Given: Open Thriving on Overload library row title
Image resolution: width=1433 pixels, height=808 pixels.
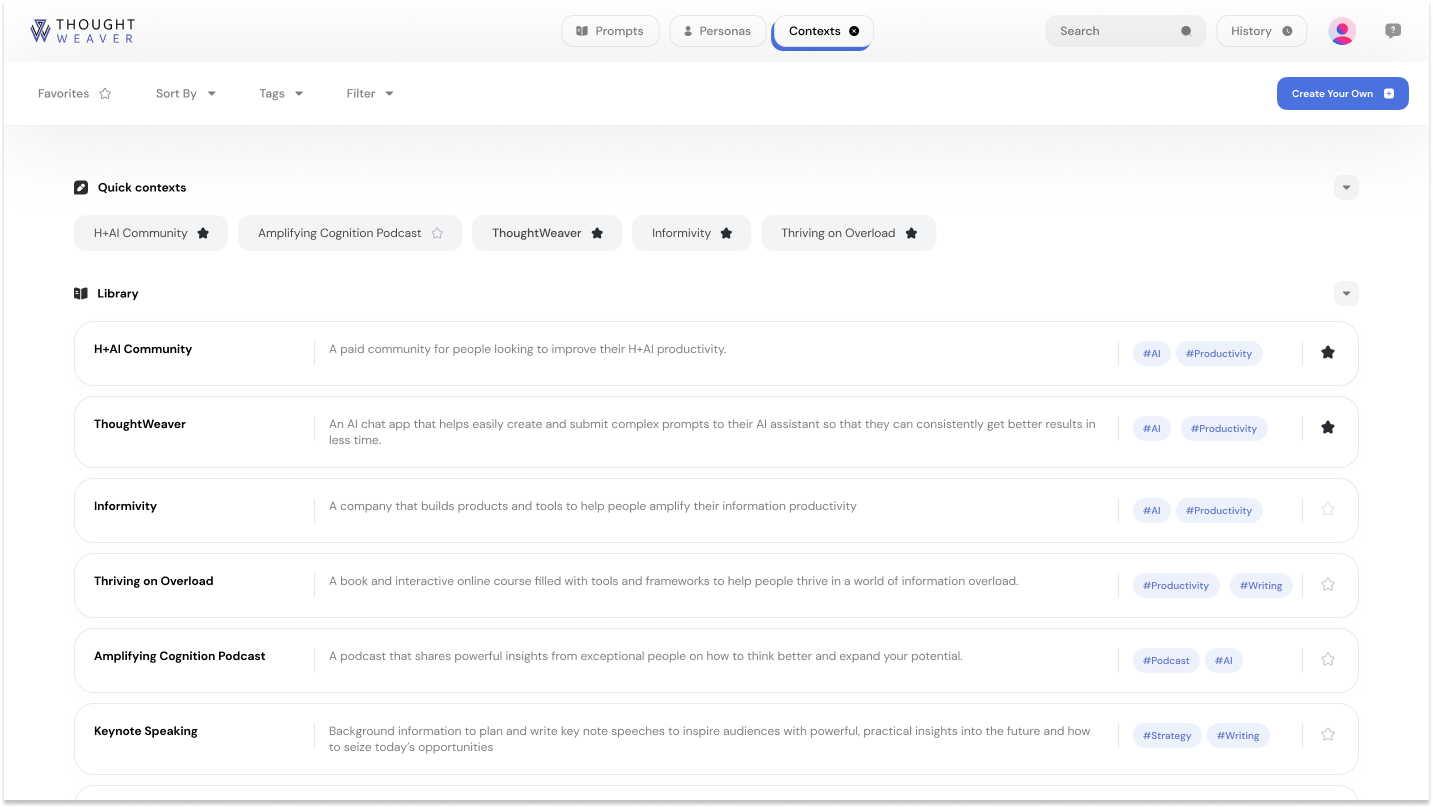Looking at the screenshot, I should (x=154, y=581).
